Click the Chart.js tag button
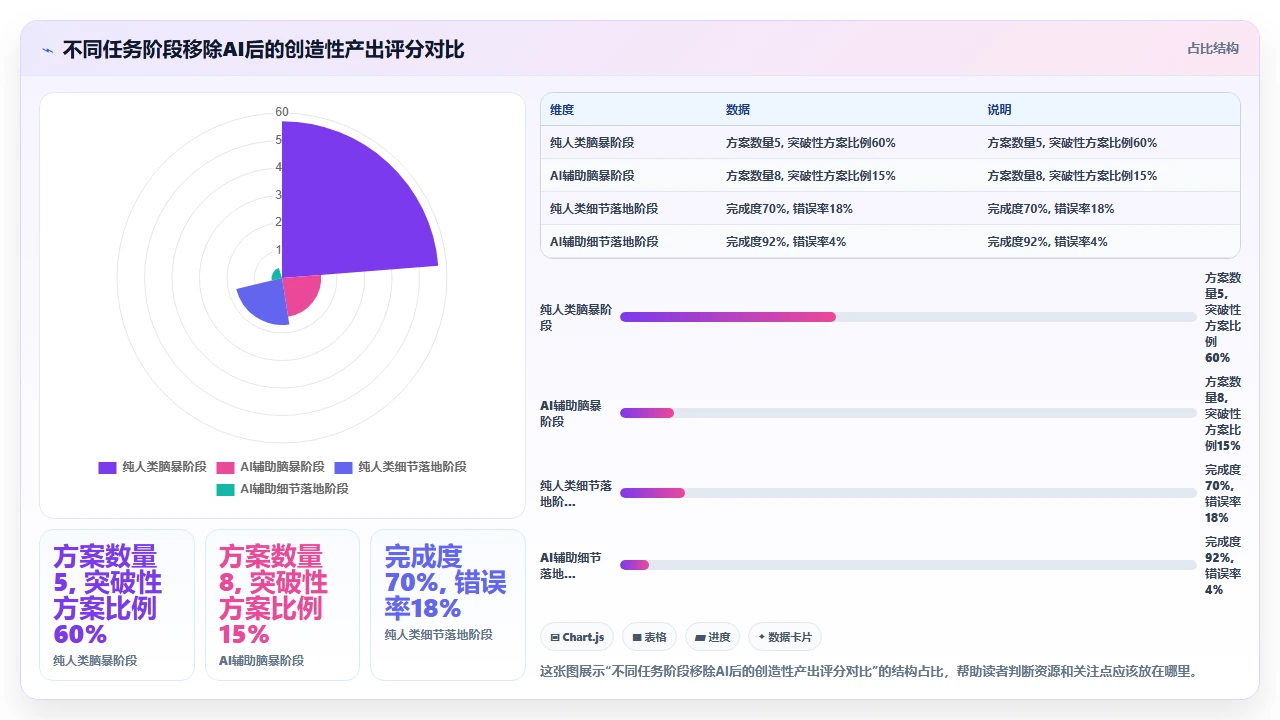This screenshot has width=1280, height=720. 577,637
